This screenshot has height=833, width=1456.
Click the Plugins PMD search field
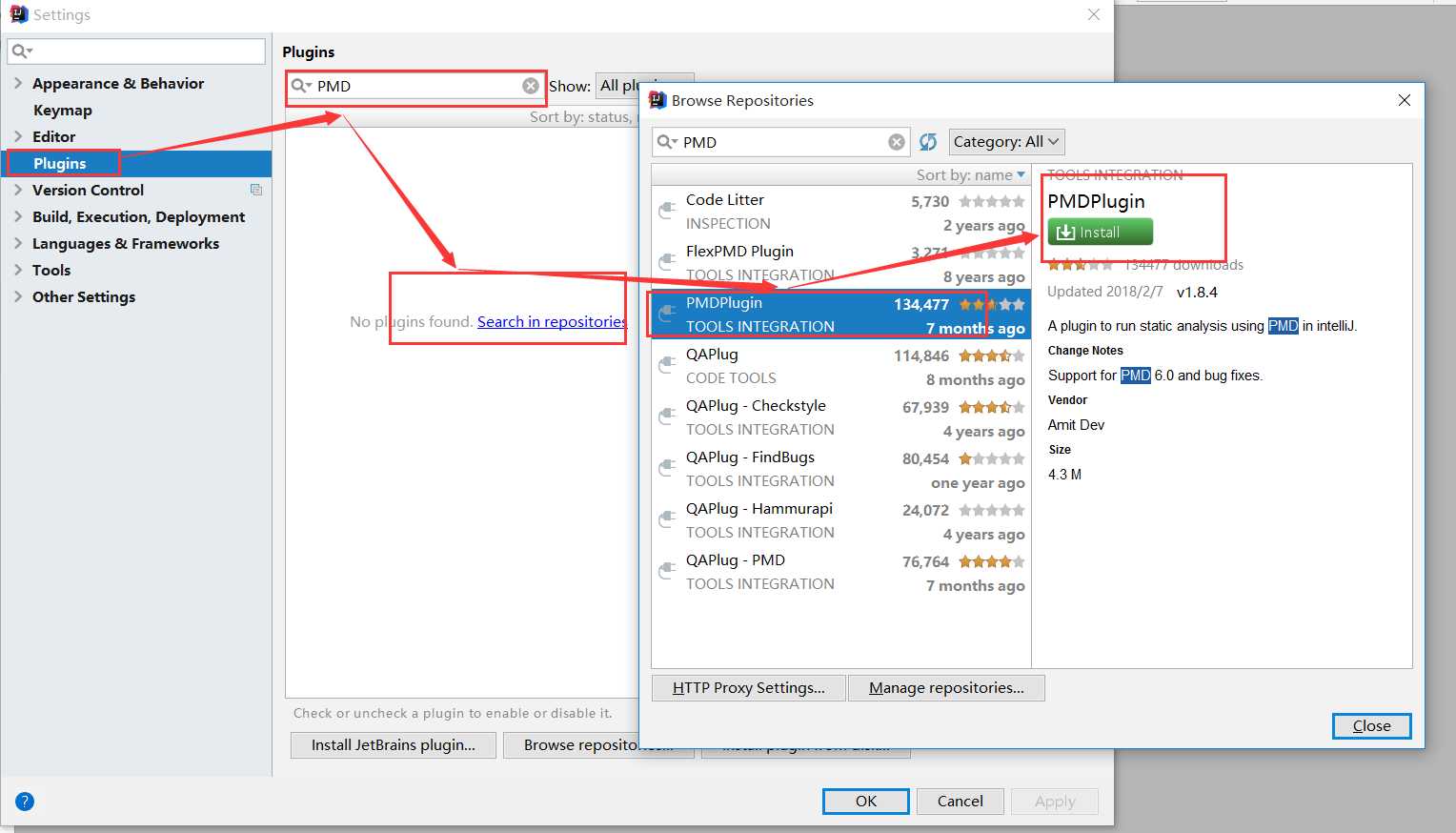(416, 86)
